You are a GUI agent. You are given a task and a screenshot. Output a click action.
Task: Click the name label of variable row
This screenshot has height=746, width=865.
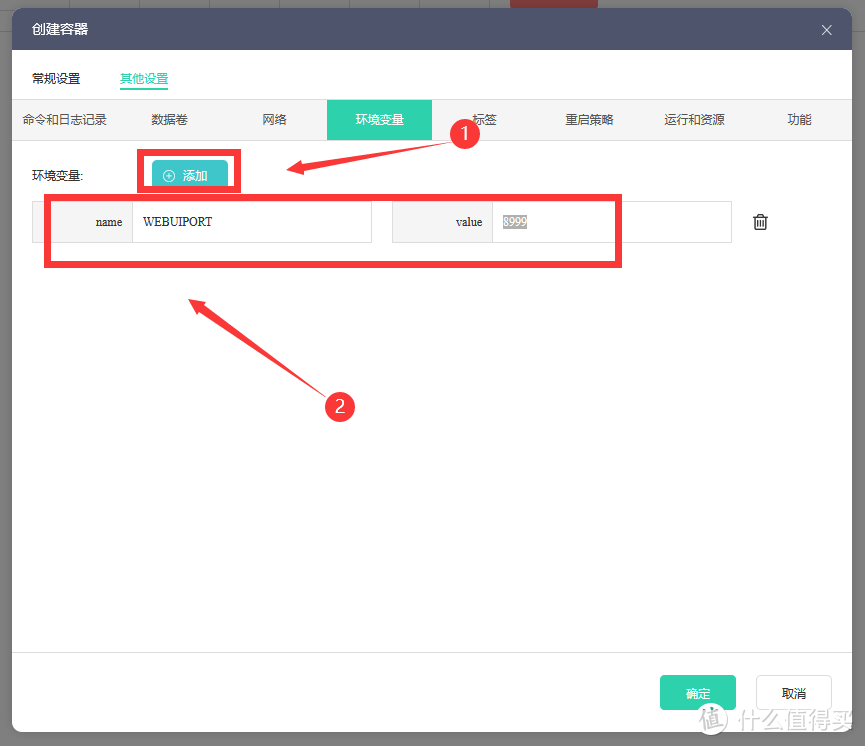click(109, 222)
